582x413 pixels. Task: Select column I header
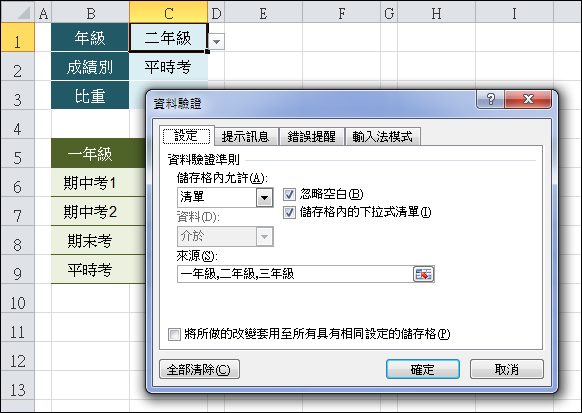[514, 13]
